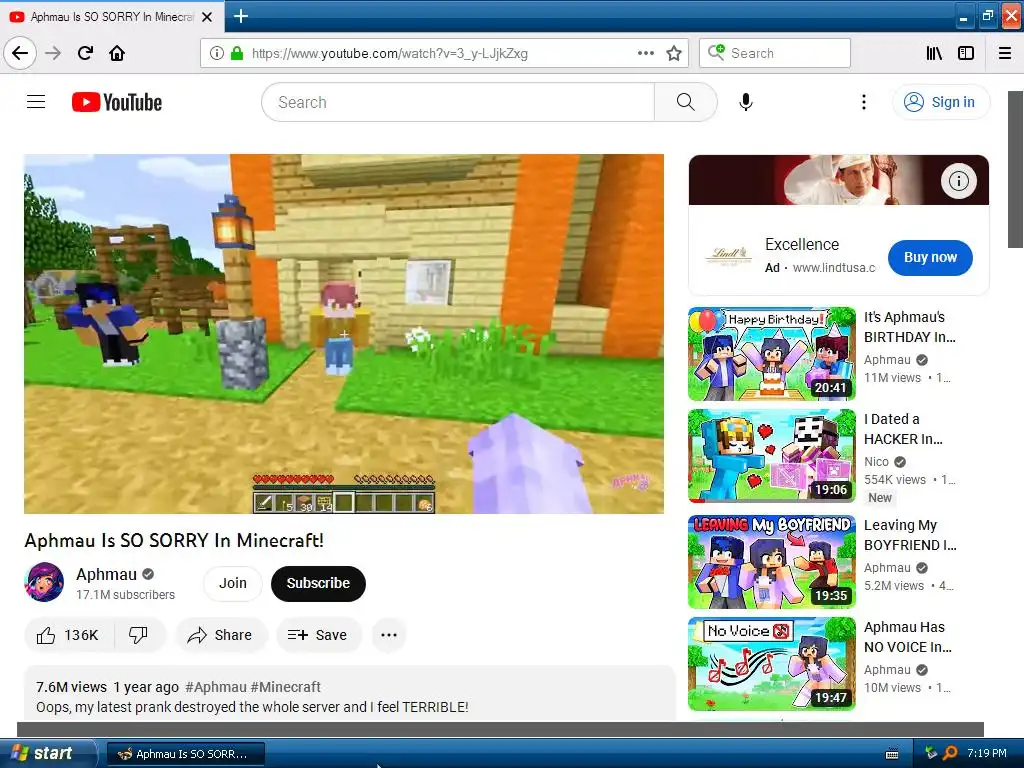Open Leaving My Boyfriend thumbnail
Image resolution: width=1024 pixels, height=768 pixels.
coord(772,562)
